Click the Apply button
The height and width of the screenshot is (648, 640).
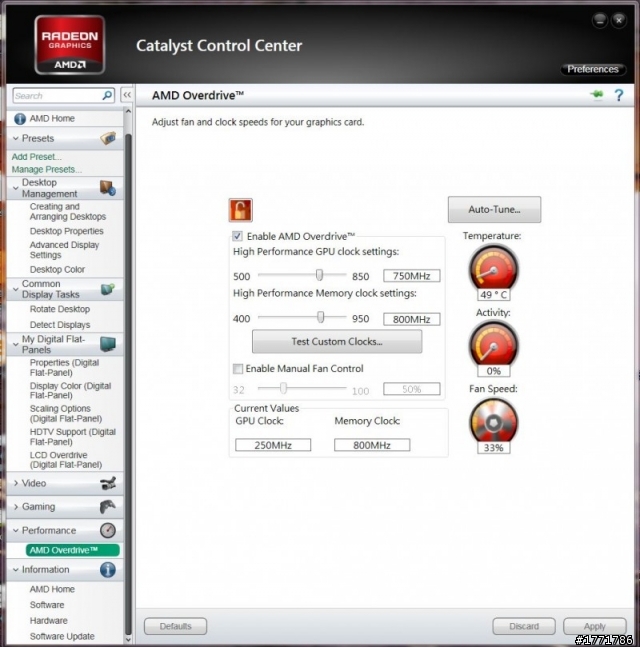(594, 626)
